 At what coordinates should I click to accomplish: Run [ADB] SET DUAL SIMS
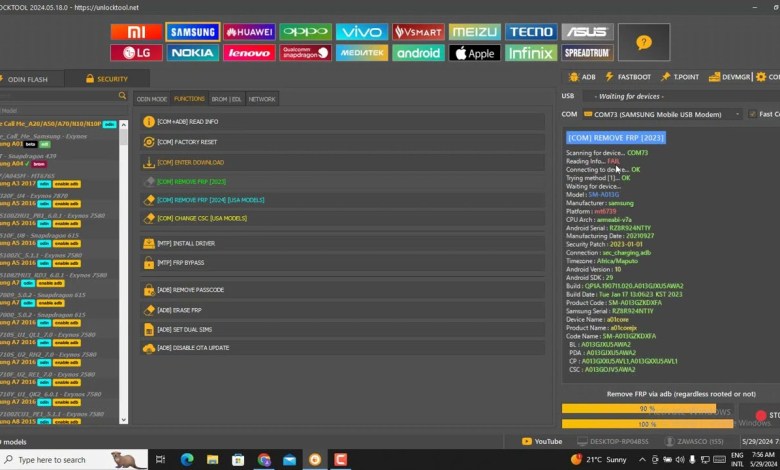click(x=342, y=330)
